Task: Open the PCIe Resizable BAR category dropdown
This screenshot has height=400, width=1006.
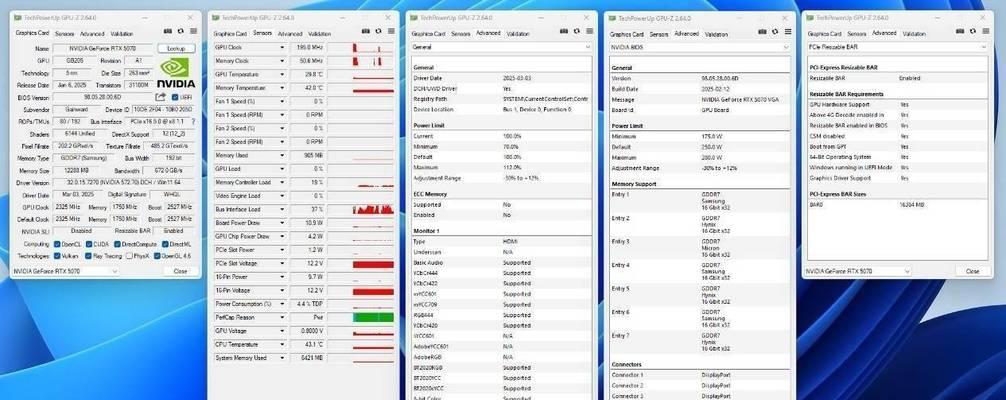Action: coord(898,47)
